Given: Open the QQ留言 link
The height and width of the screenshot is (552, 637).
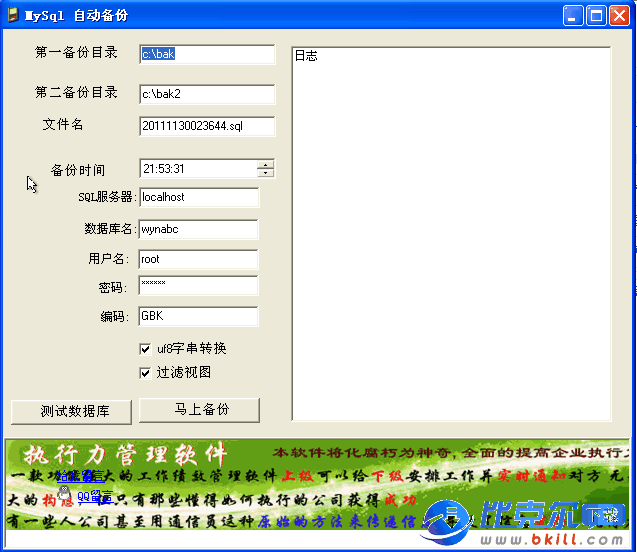Looking at the screenshot, I should (x=95, y=496).
